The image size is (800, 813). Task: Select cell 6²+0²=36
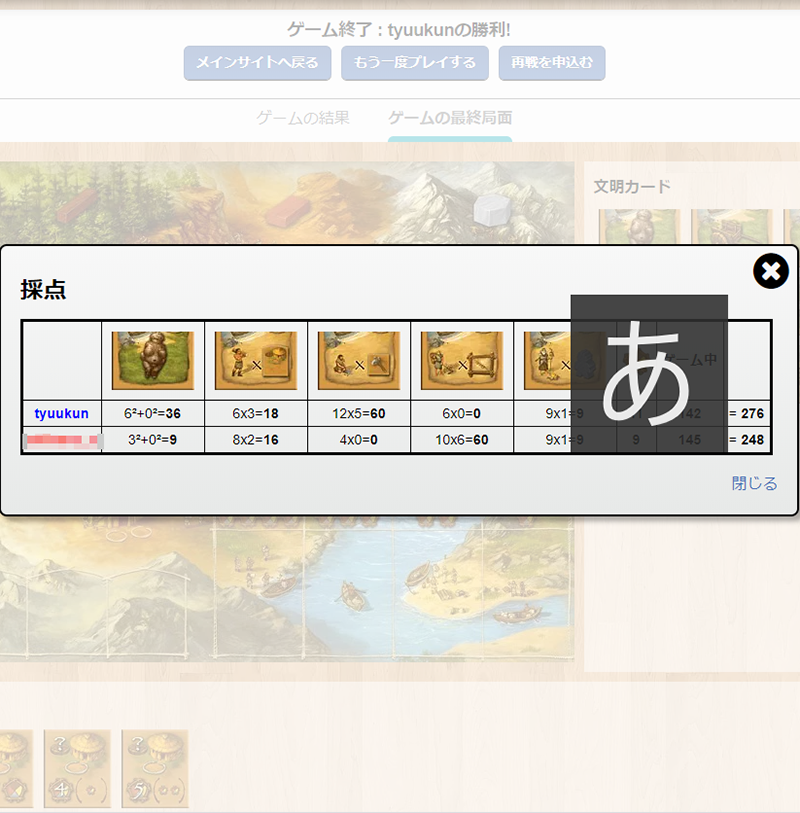[x=152, y=413]
